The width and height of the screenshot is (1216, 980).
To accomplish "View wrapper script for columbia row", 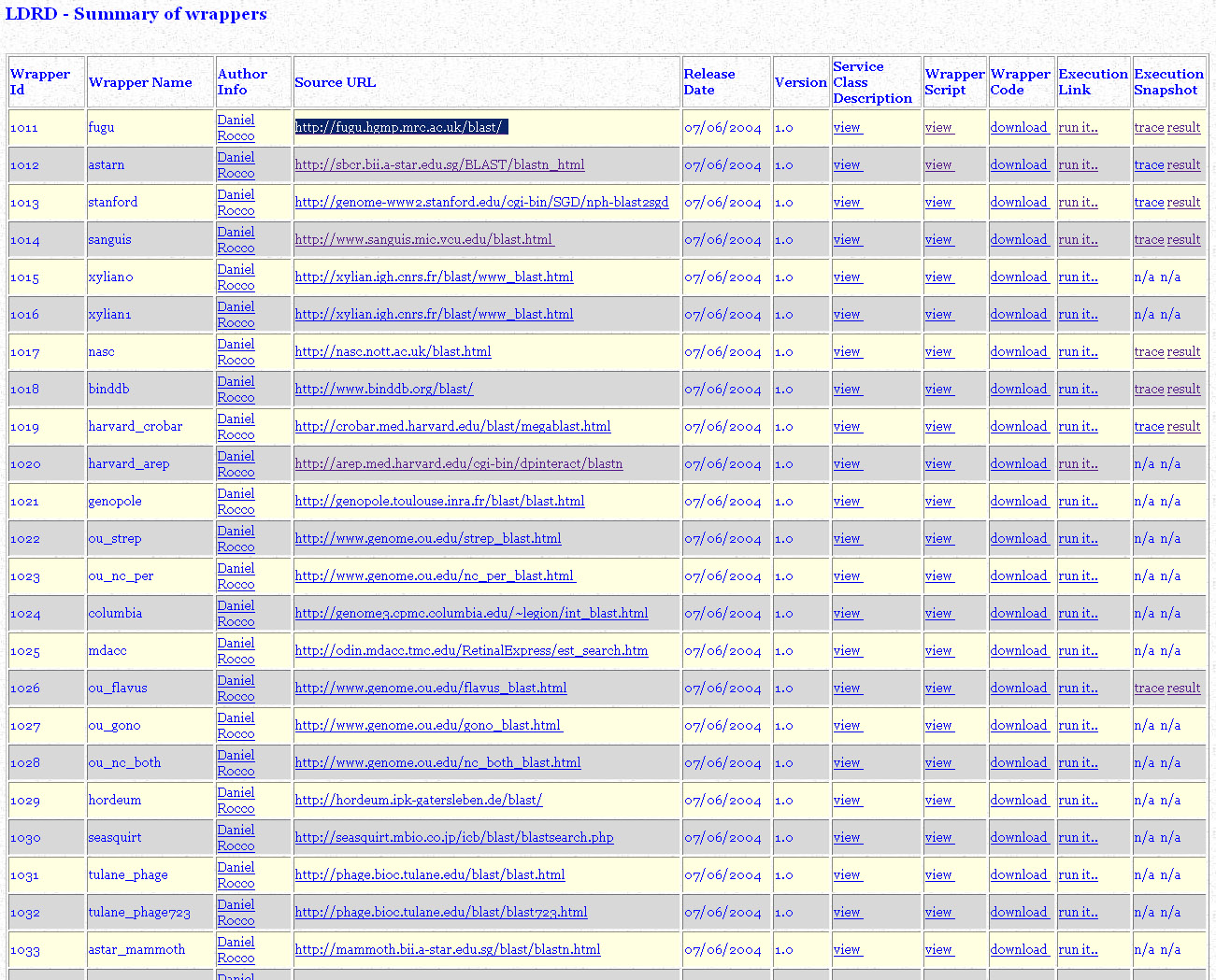I will tap(938, 613).
